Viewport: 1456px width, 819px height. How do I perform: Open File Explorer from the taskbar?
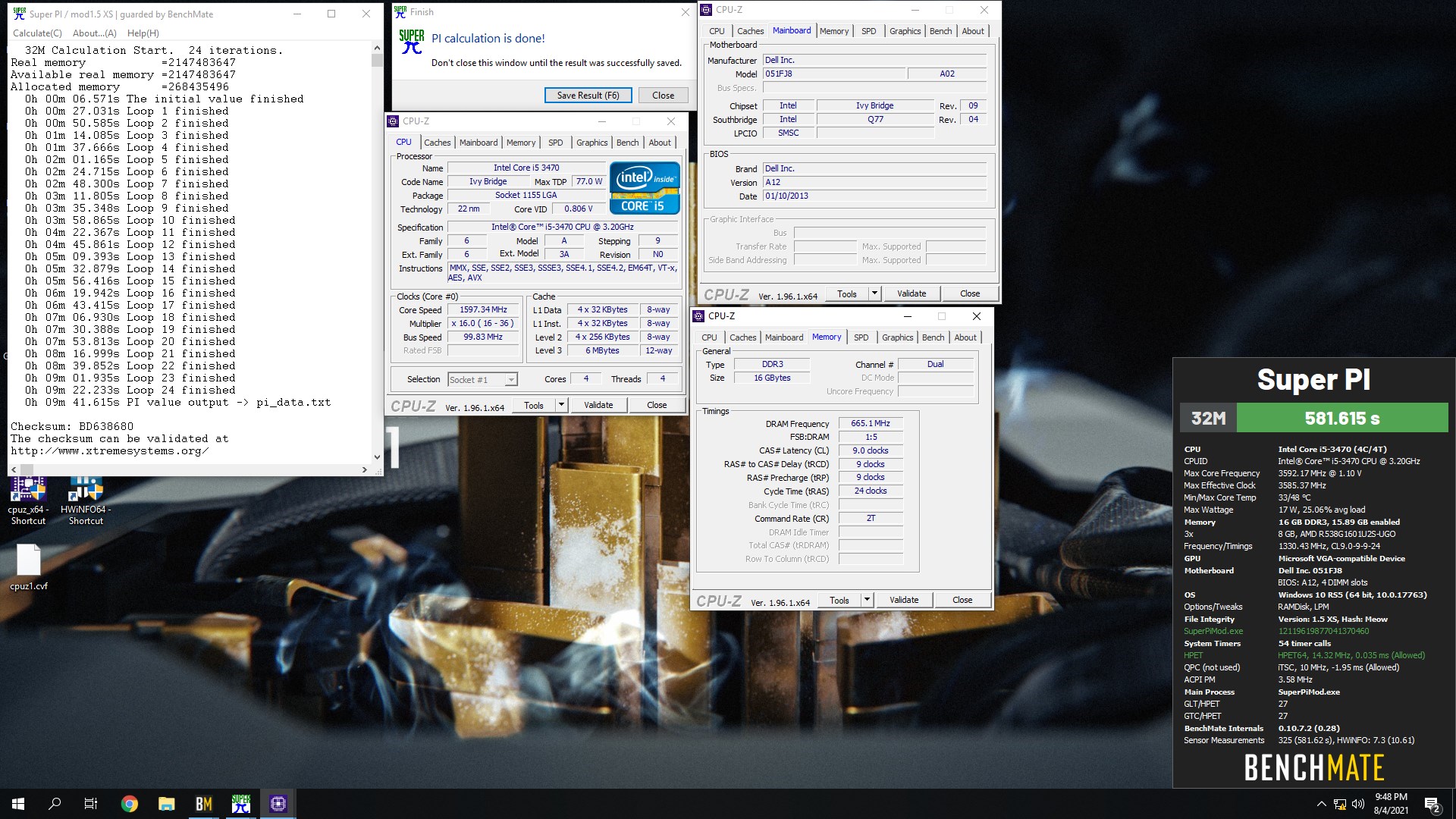167,804
